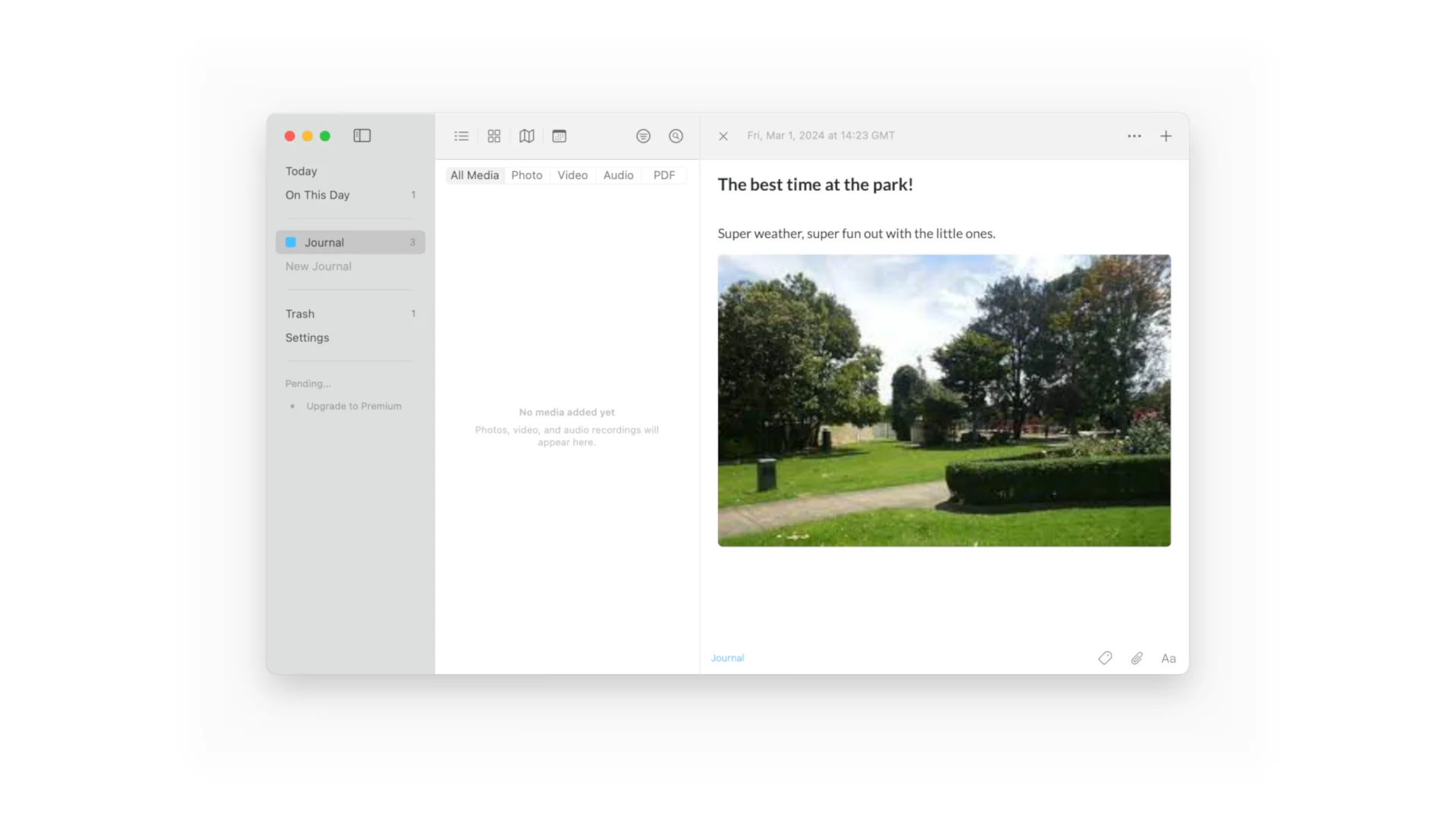1456x819 pixels.
Task: Open the calendar view
Action: point(559,136)
